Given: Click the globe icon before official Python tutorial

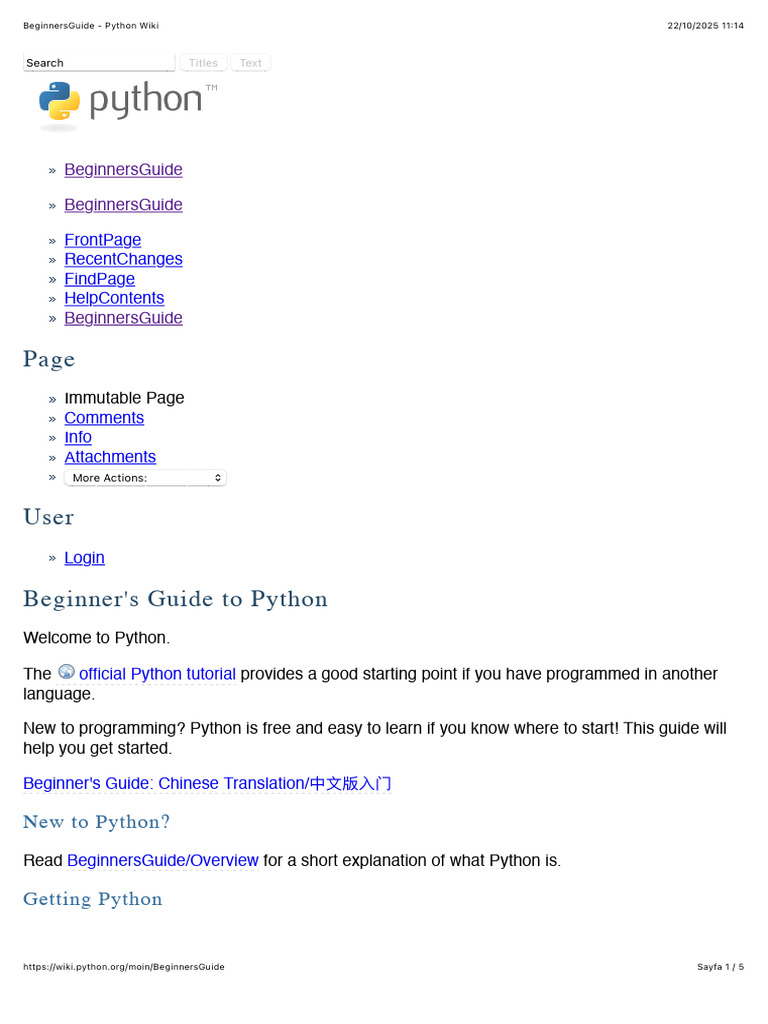Looking at the screenshot, I should point(66,672).
